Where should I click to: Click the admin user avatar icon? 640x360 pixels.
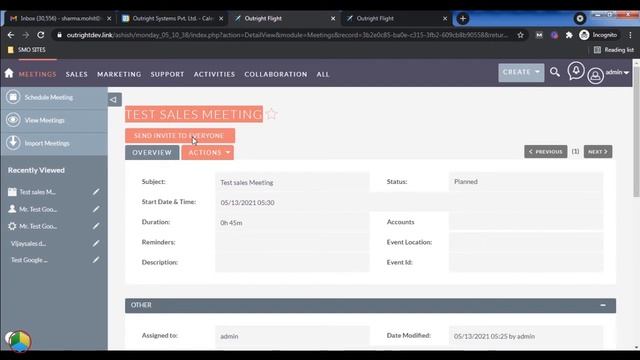click(x=596, y=76)
